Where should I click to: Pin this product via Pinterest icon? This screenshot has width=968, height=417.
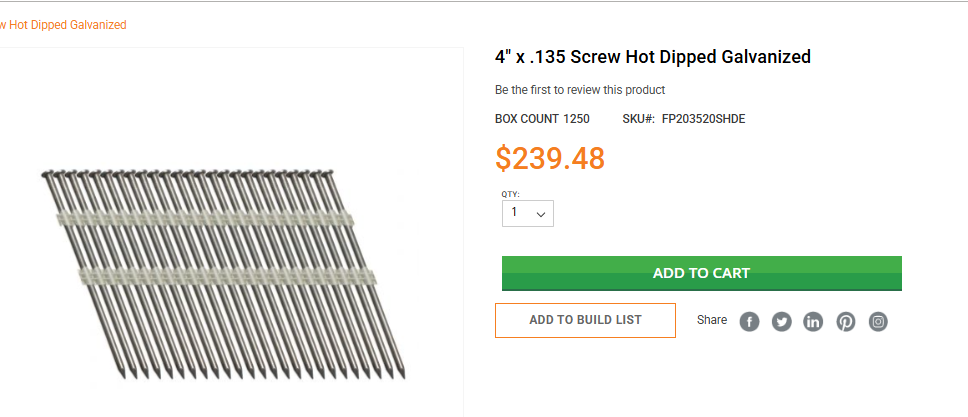846,322
